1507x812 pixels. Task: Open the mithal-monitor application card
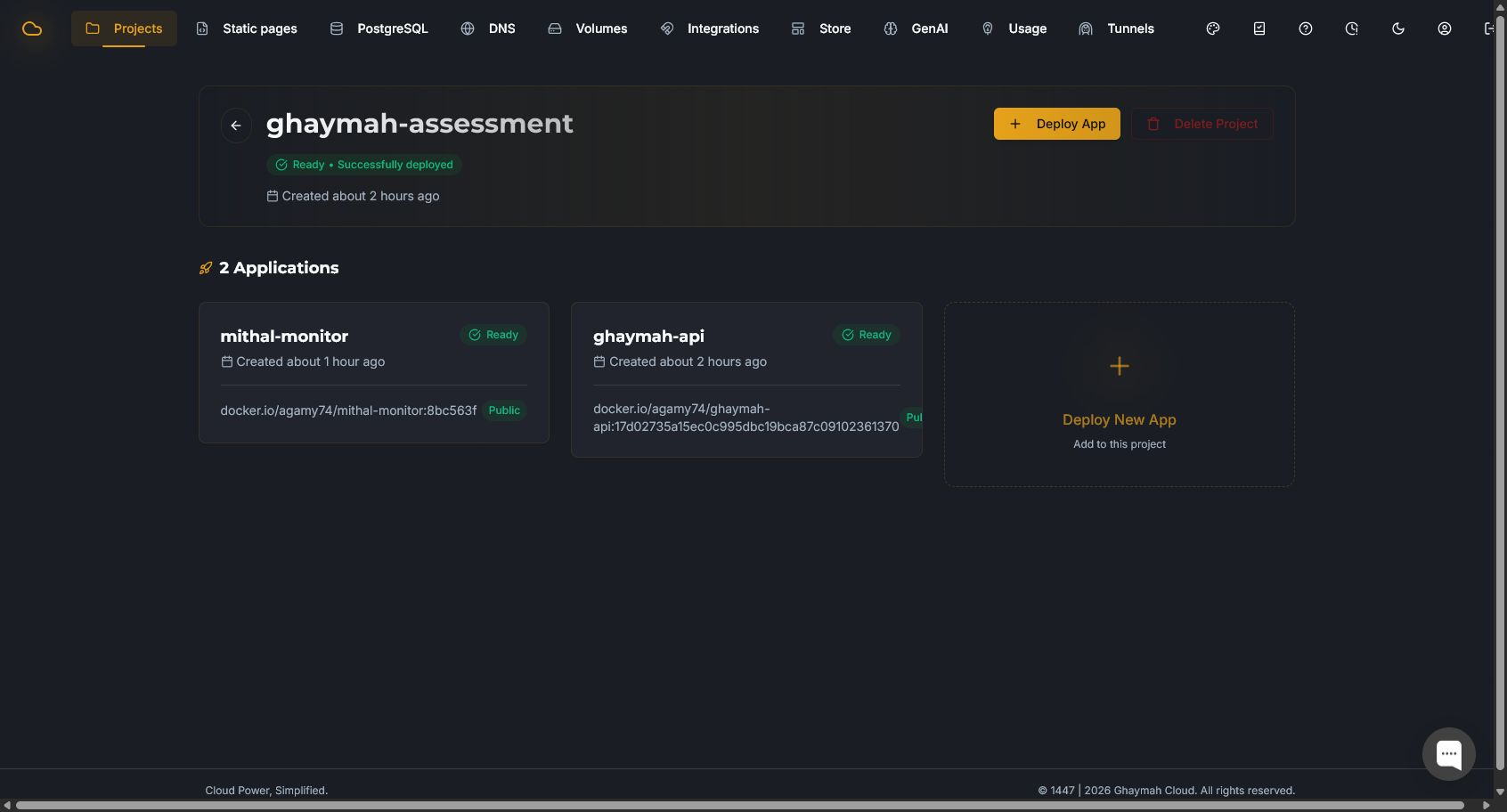(x=374, y=372)
